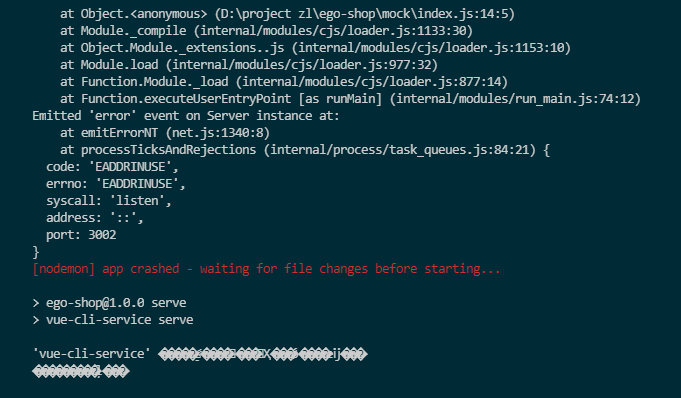
Task: Click the port: 3002 value
Action: click(102, 235)
